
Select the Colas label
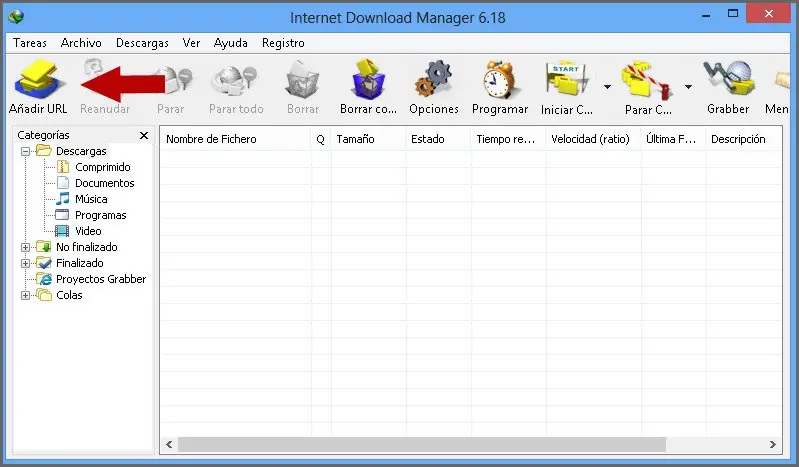69,295
